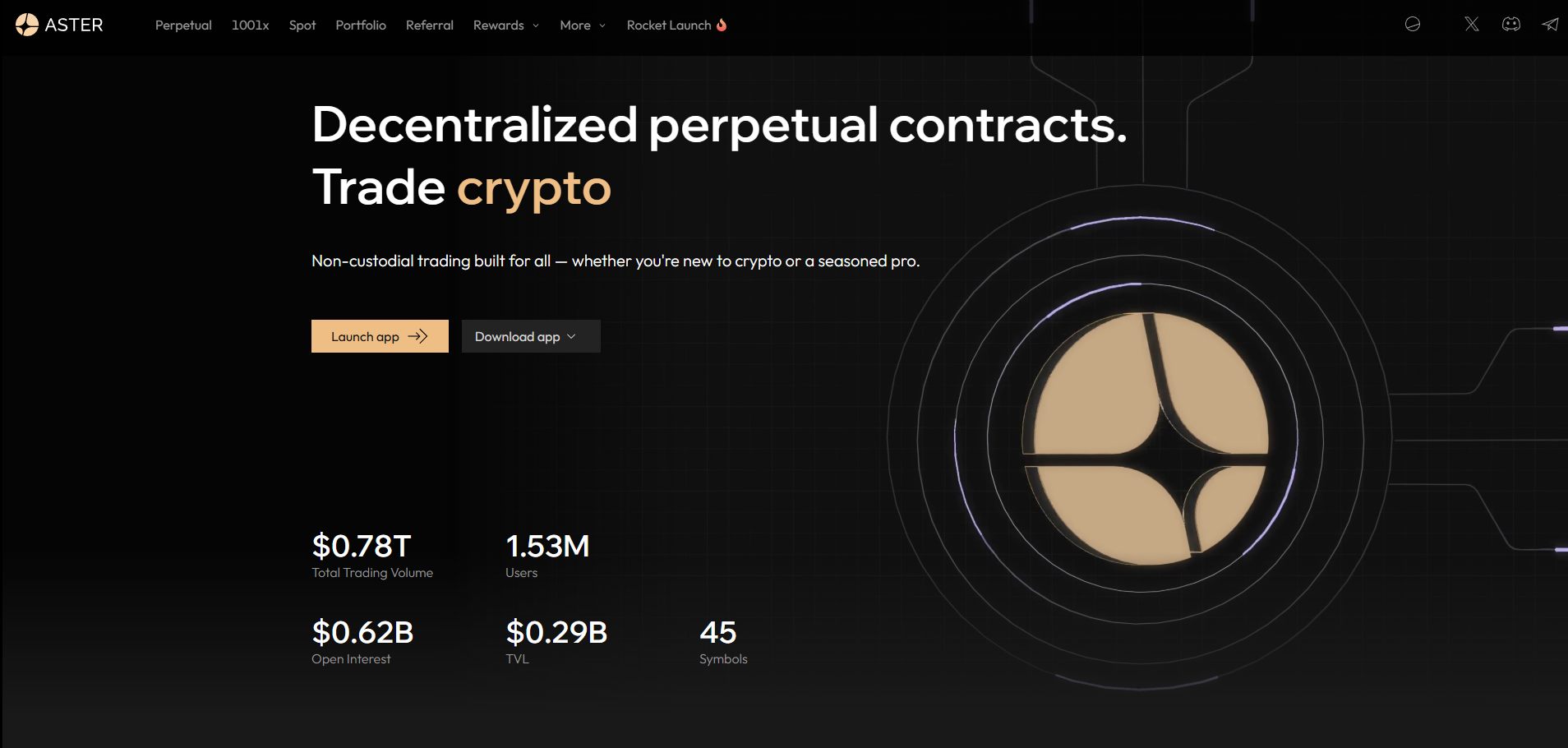Open the 1001x nav item

[250, 25]
